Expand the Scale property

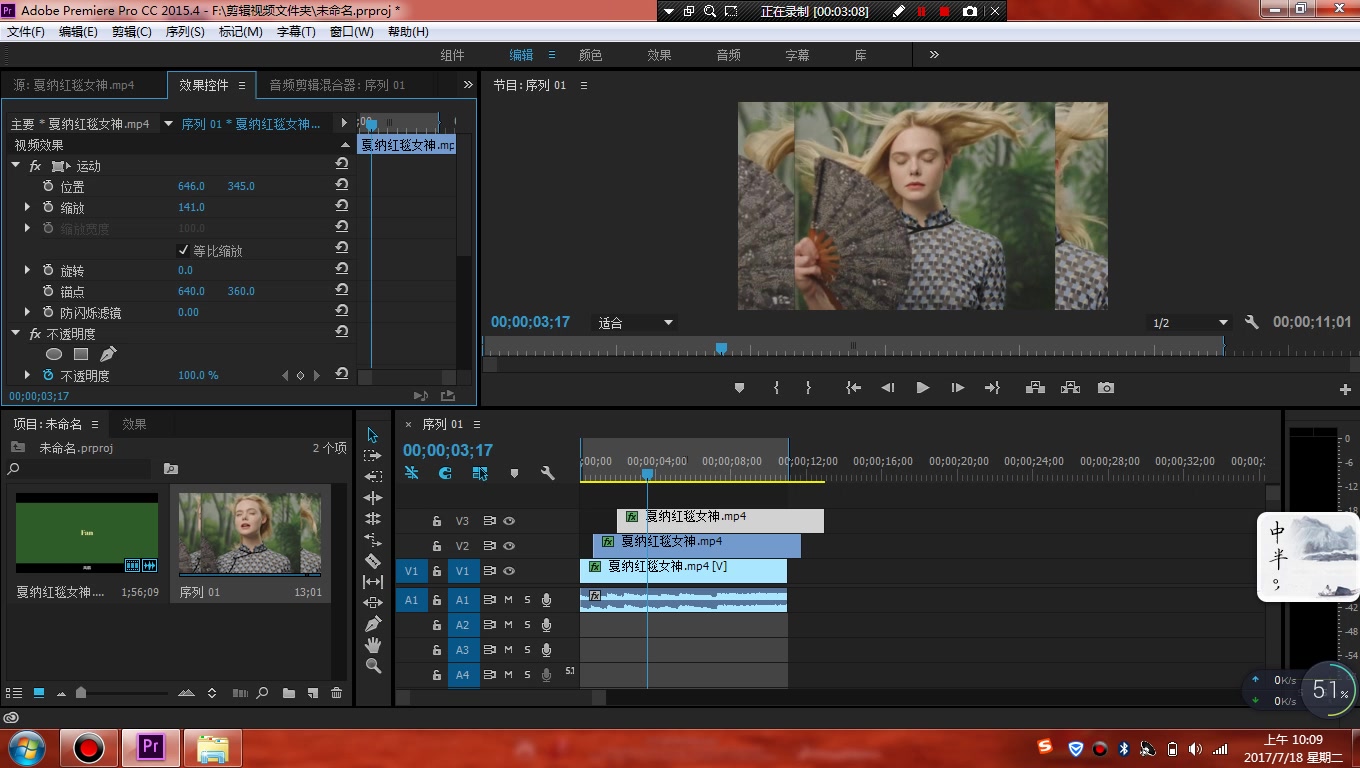pos(27,207)
